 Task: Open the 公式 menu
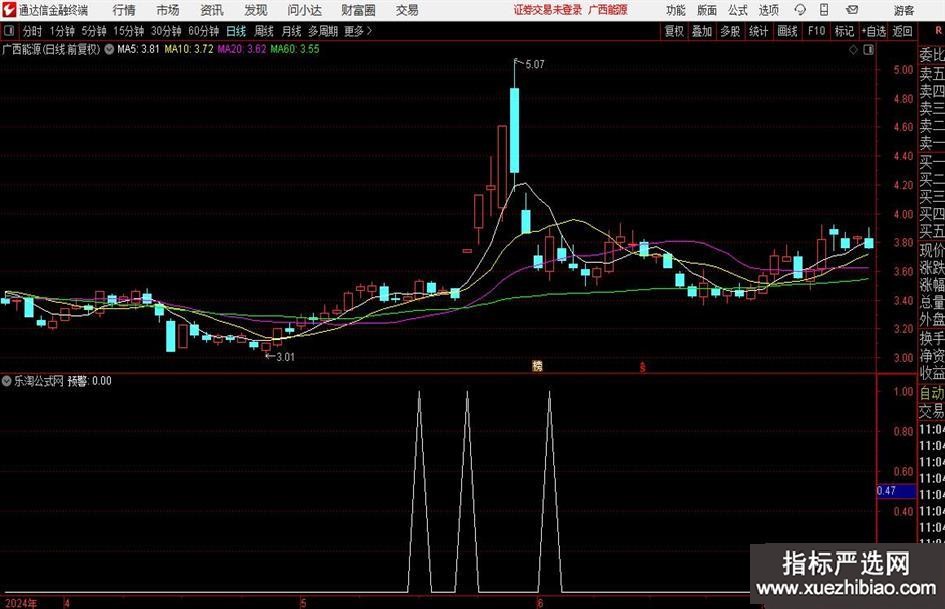(738, 10)
